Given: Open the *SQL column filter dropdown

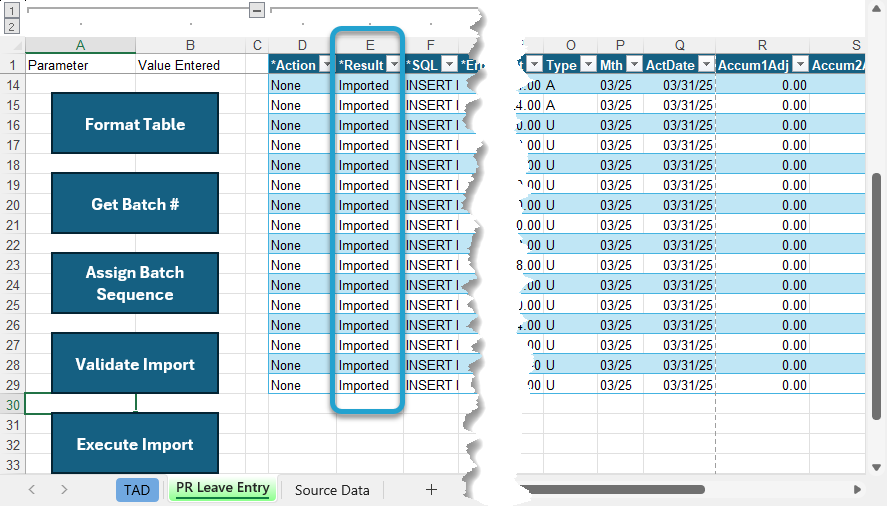Looking at the screenshot, I should [449, 65].
